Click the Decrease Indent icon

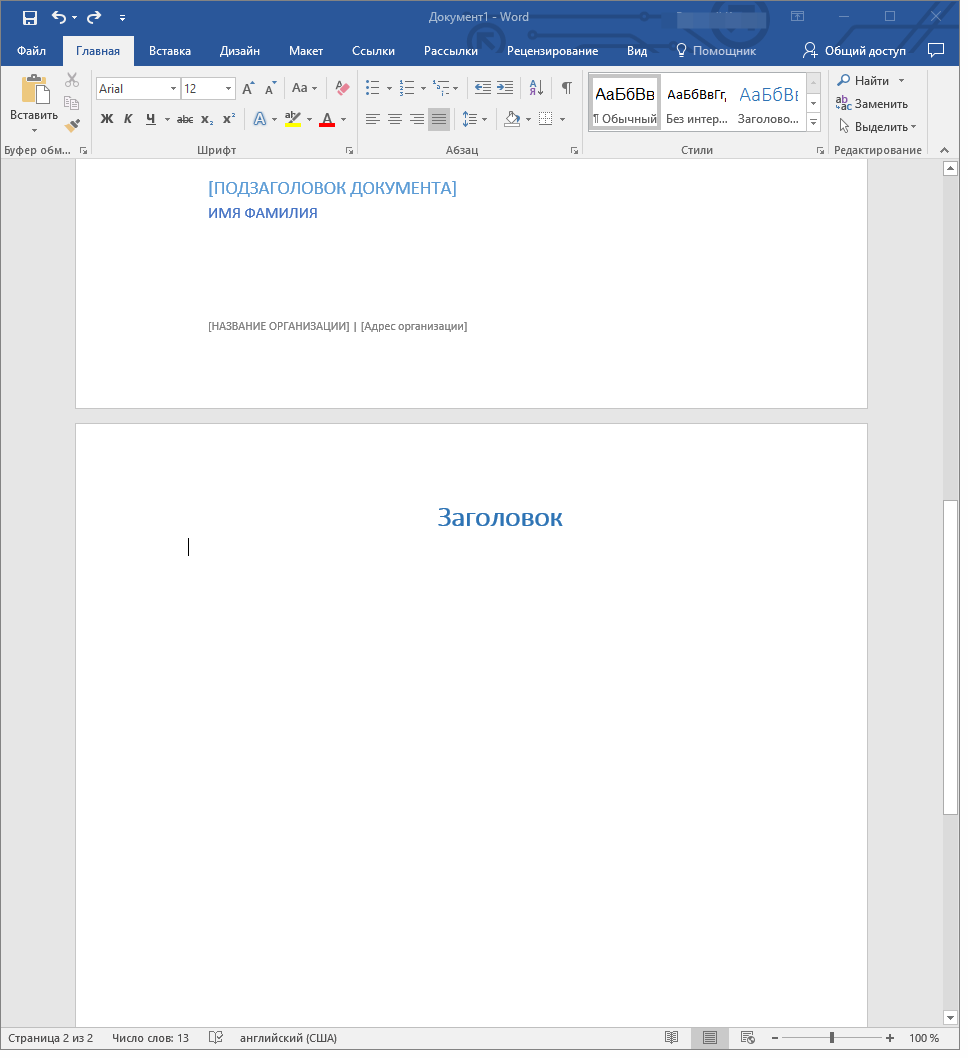(x=482, y=88)
